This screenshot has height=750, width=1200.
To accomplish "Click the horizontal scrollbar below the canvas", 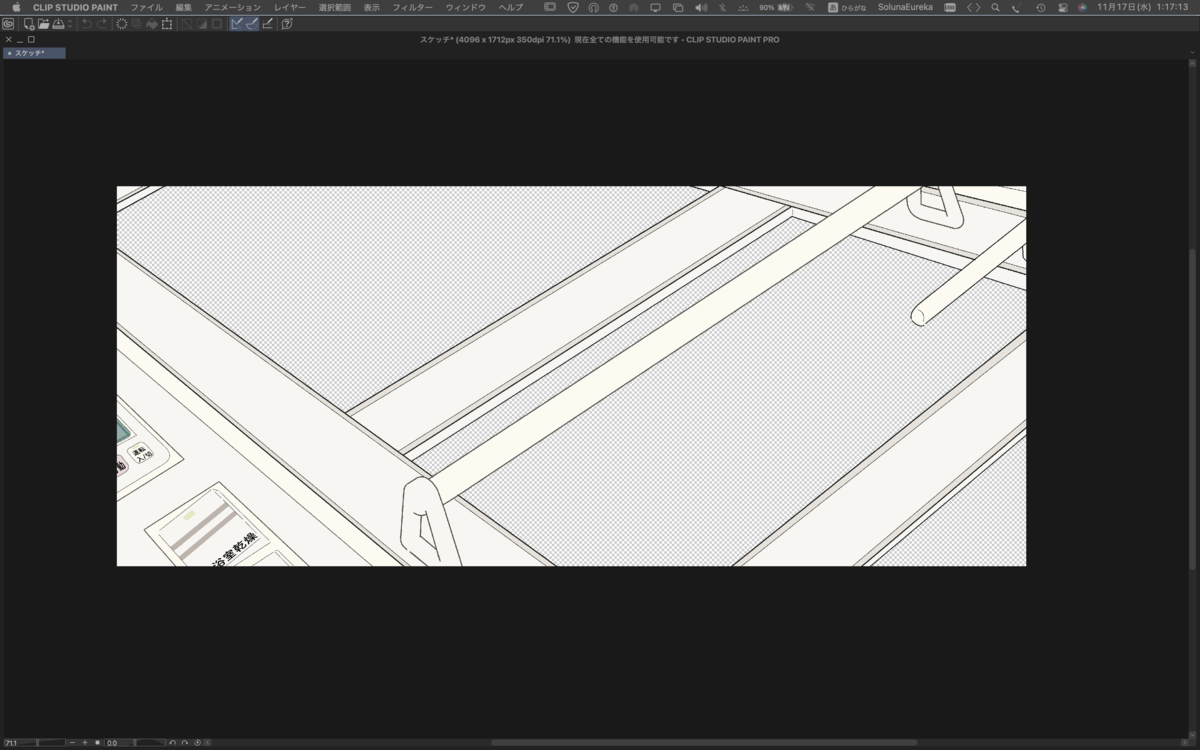I will 703,742.
